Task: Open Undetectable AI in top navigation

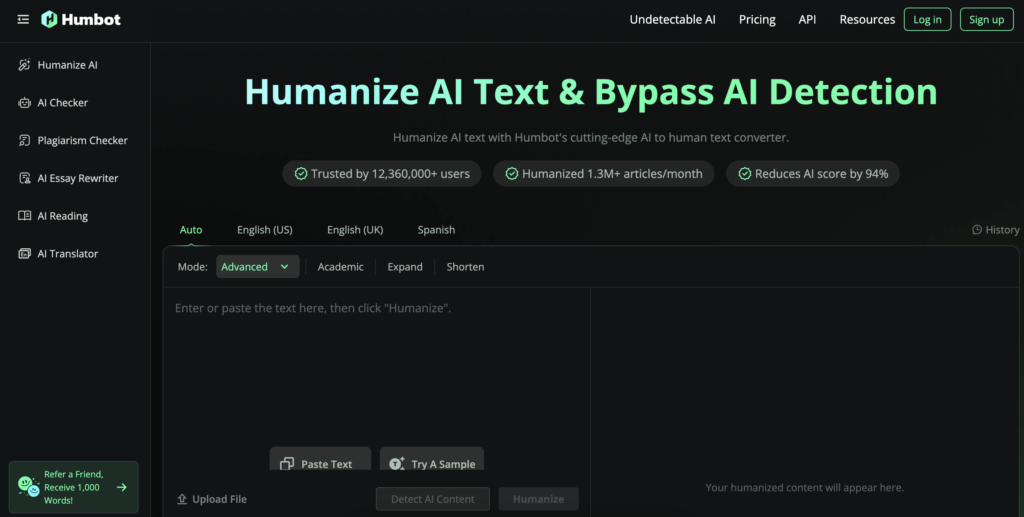Action: (x=672, y=20)
